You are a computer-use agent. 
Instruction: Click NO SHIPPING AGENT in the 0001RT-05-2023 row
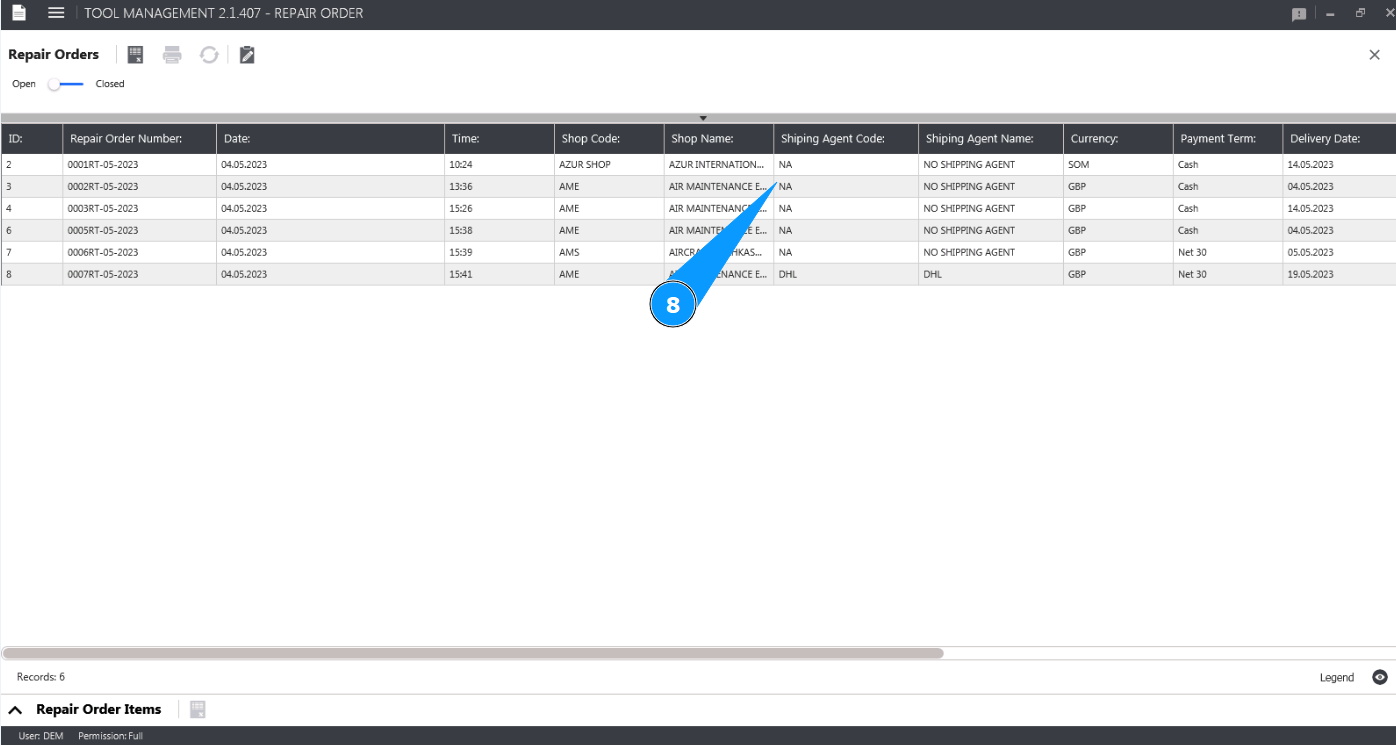(991, 165)
